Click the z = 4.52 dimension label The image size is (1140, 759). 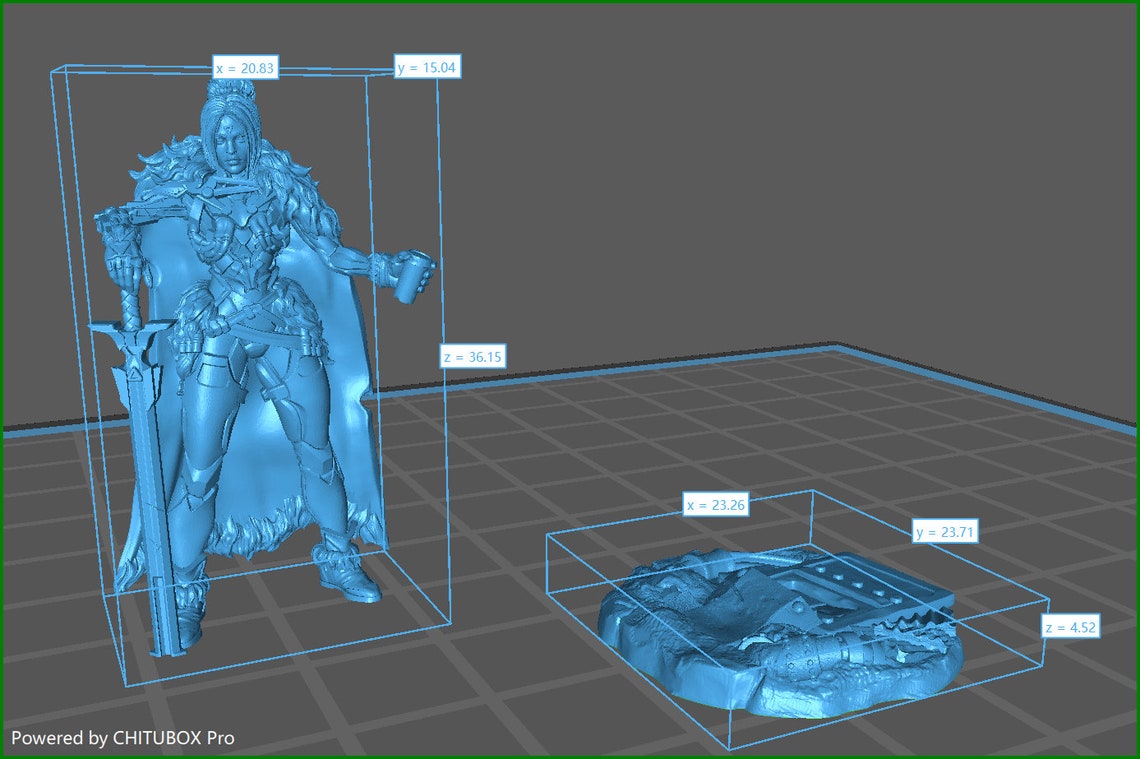coord(1069,628)
